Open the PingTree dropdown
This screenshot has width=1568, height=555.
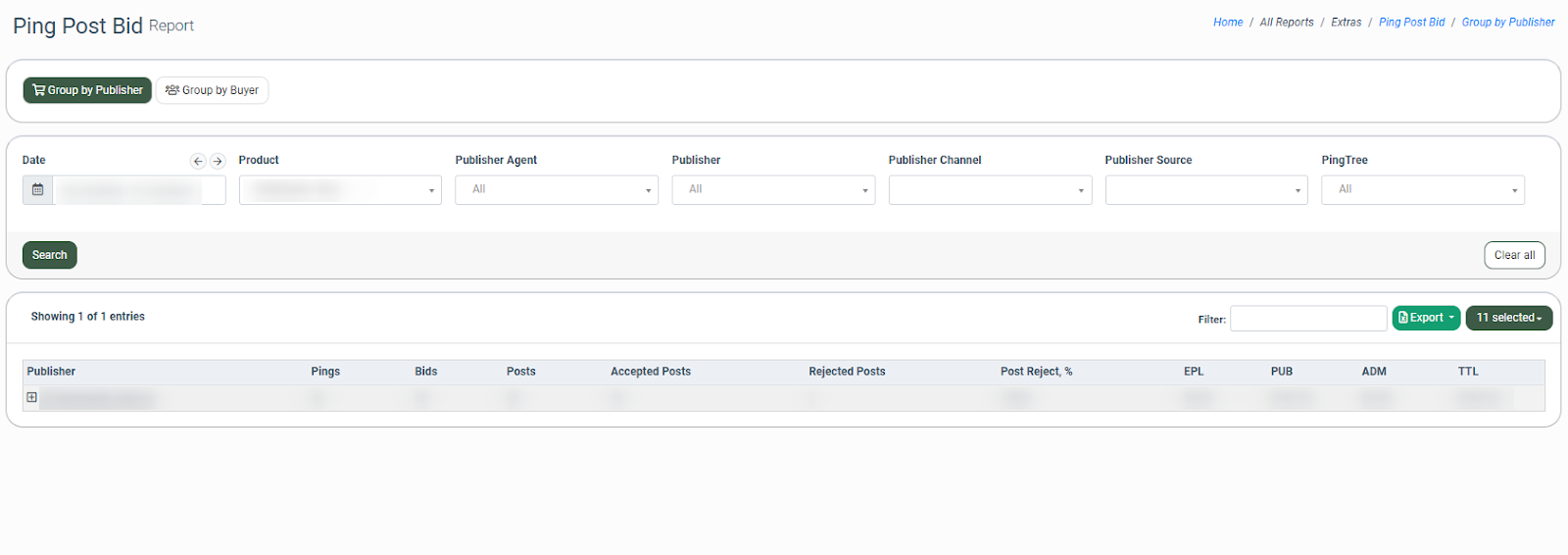click(x=1422, y=189)
